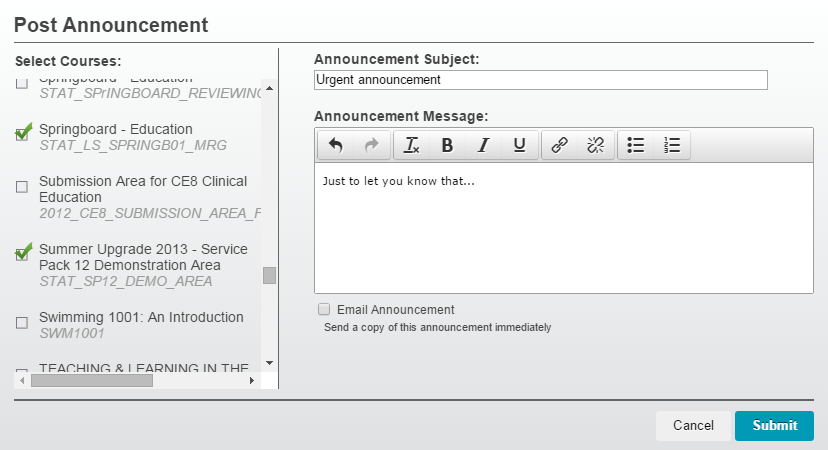Screen dimensions: 828x450
Task: Click the vertical scrollbar thumb in course list
Action: click(x=269, y=275)
